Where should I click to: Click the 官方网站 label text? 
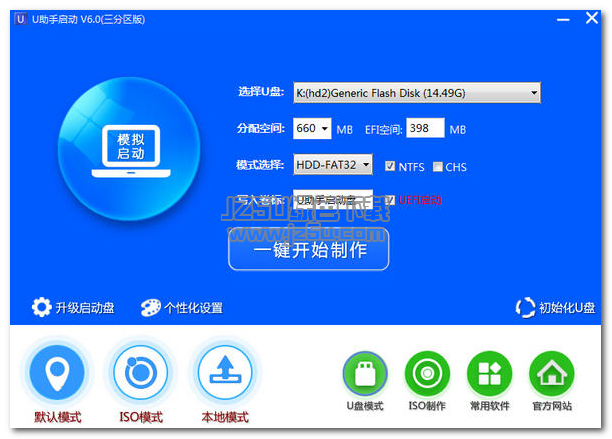[552, 406]
